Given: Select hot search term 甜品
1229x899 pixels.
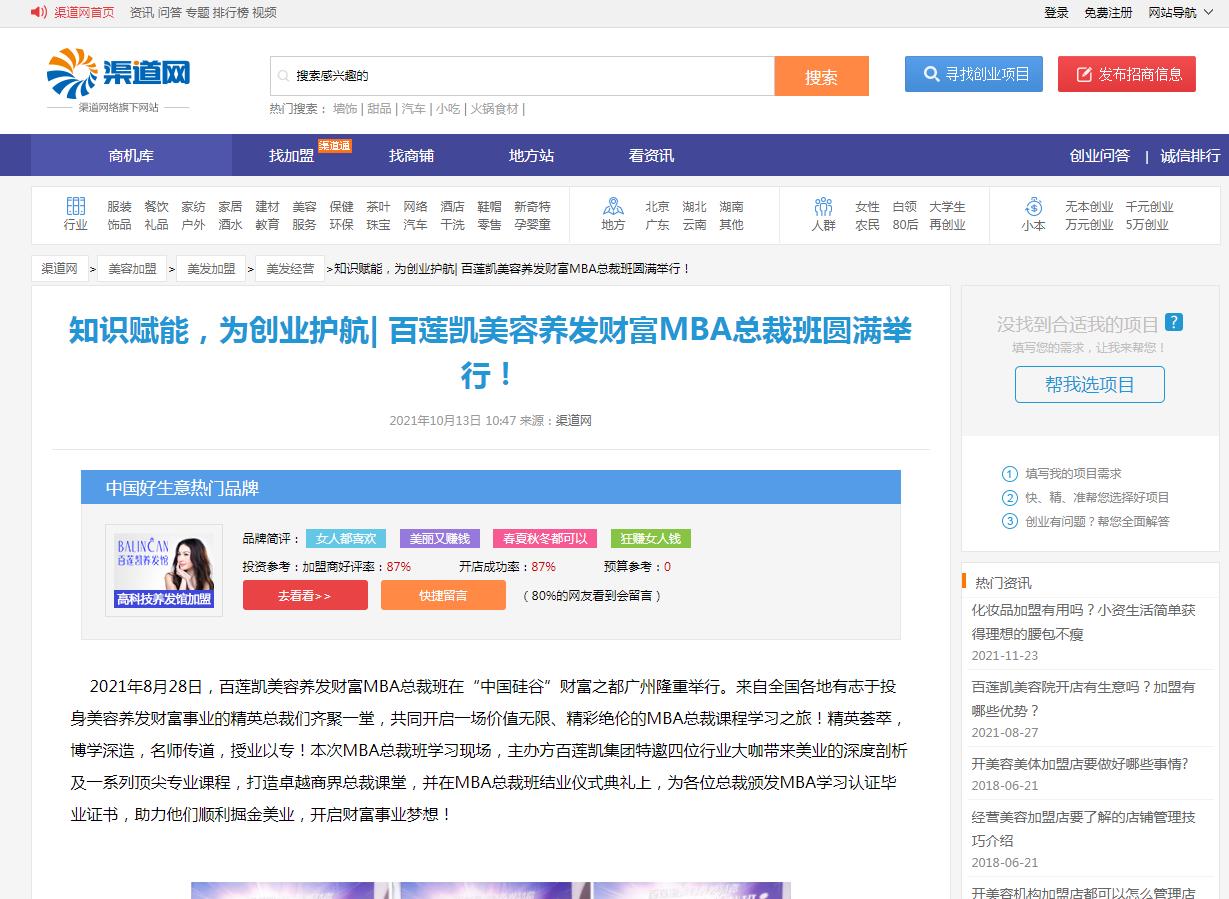Looking at the screenshot, I should [x=379, y=109].
